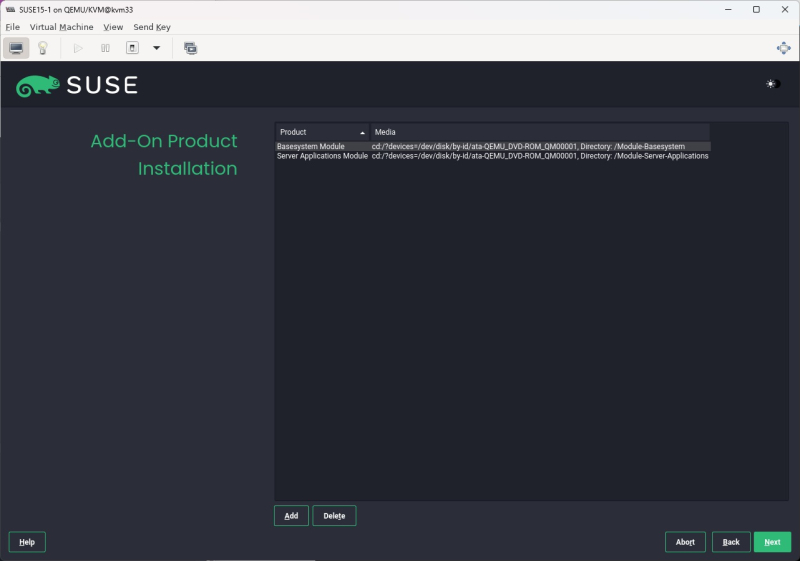Click the Delete button

point(334,516)
